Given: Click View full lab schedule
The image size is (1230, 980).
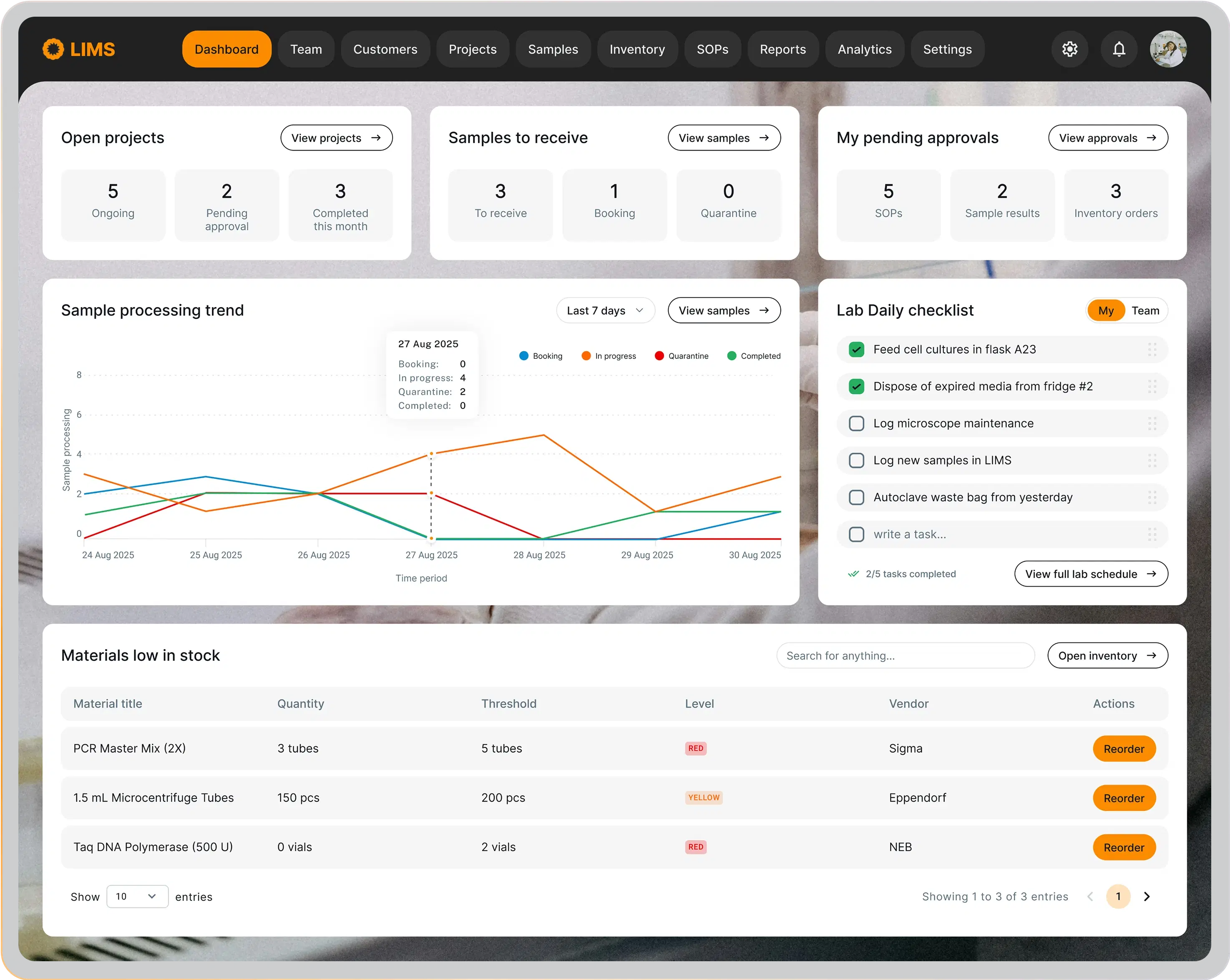Looking at the screenshot, I should pos(1090,574).
